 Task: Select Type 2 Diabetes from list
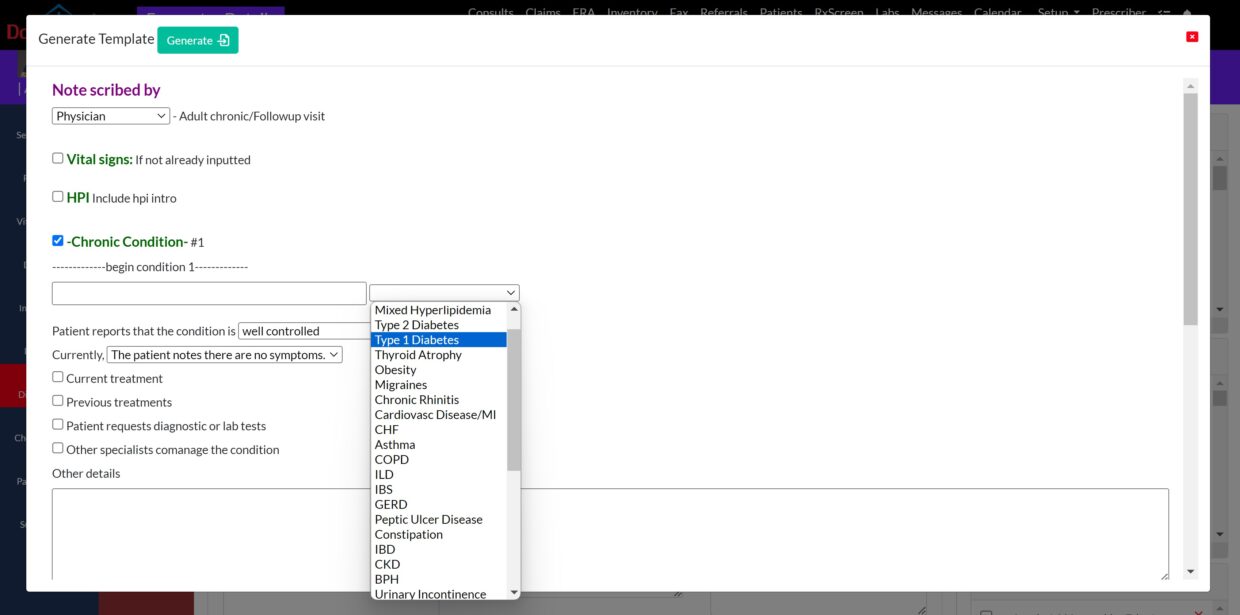click(417, 325)
